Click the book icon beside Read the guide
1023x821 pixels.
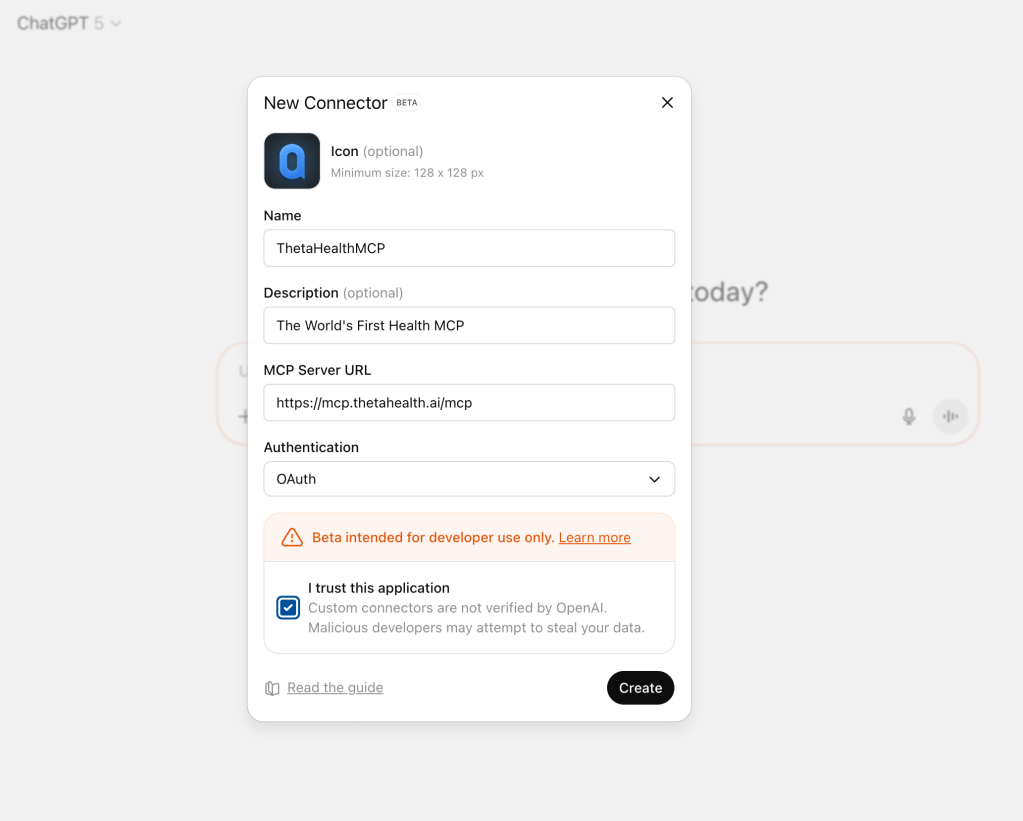[272, 689]
